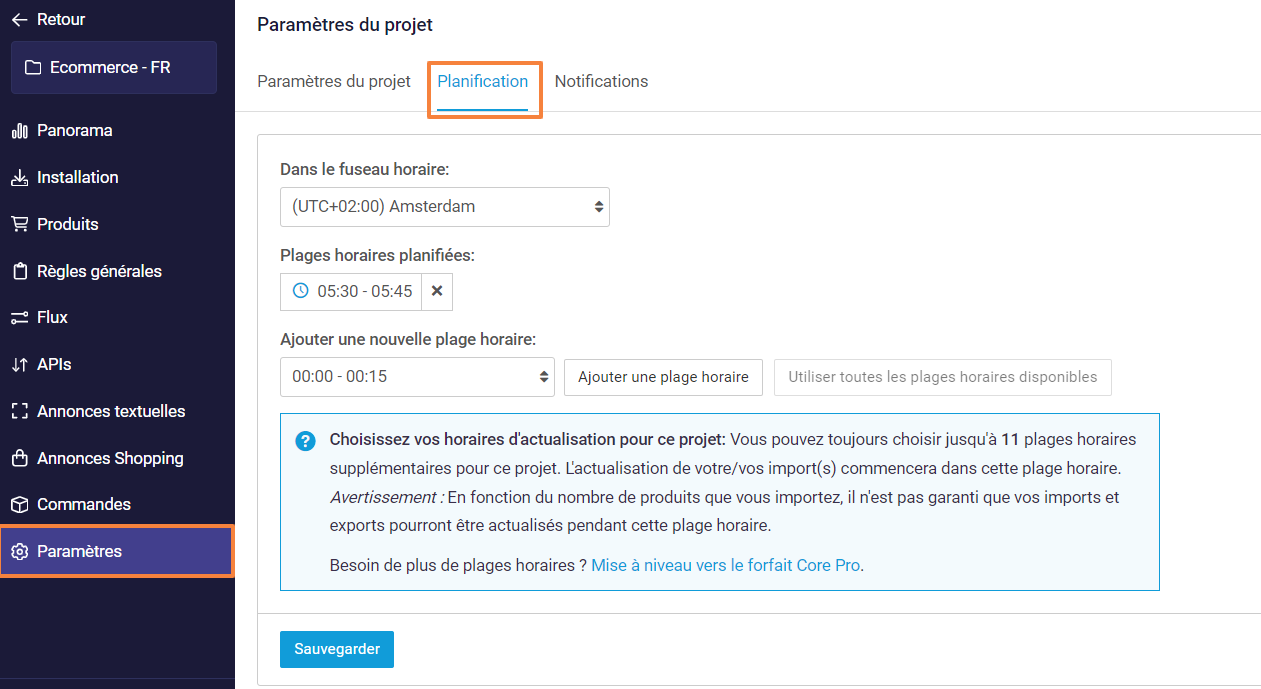Click the Commandes box icon
Image resolution: width=1261 pixels, height=689 pixels.
[19, 505]
